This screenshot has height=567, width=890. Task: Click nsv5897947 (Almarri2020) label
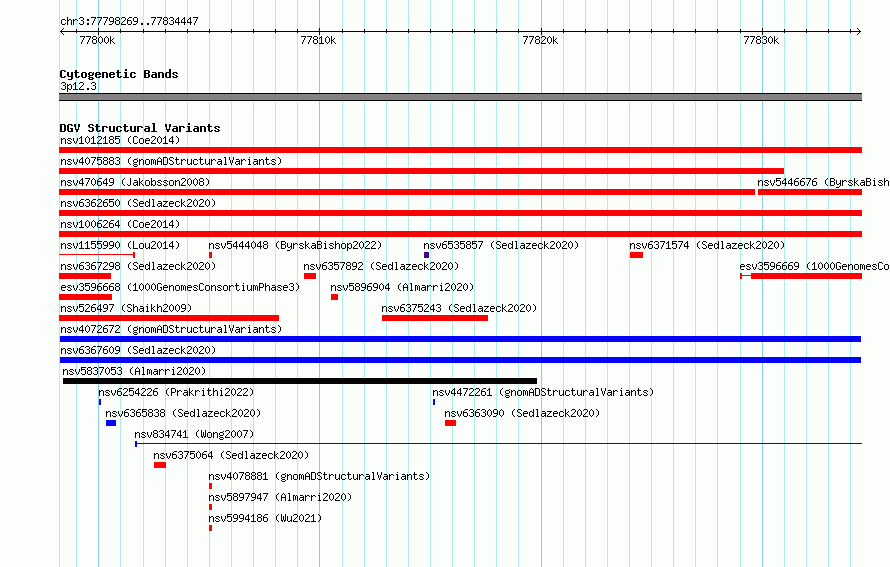tap(280, 497)
